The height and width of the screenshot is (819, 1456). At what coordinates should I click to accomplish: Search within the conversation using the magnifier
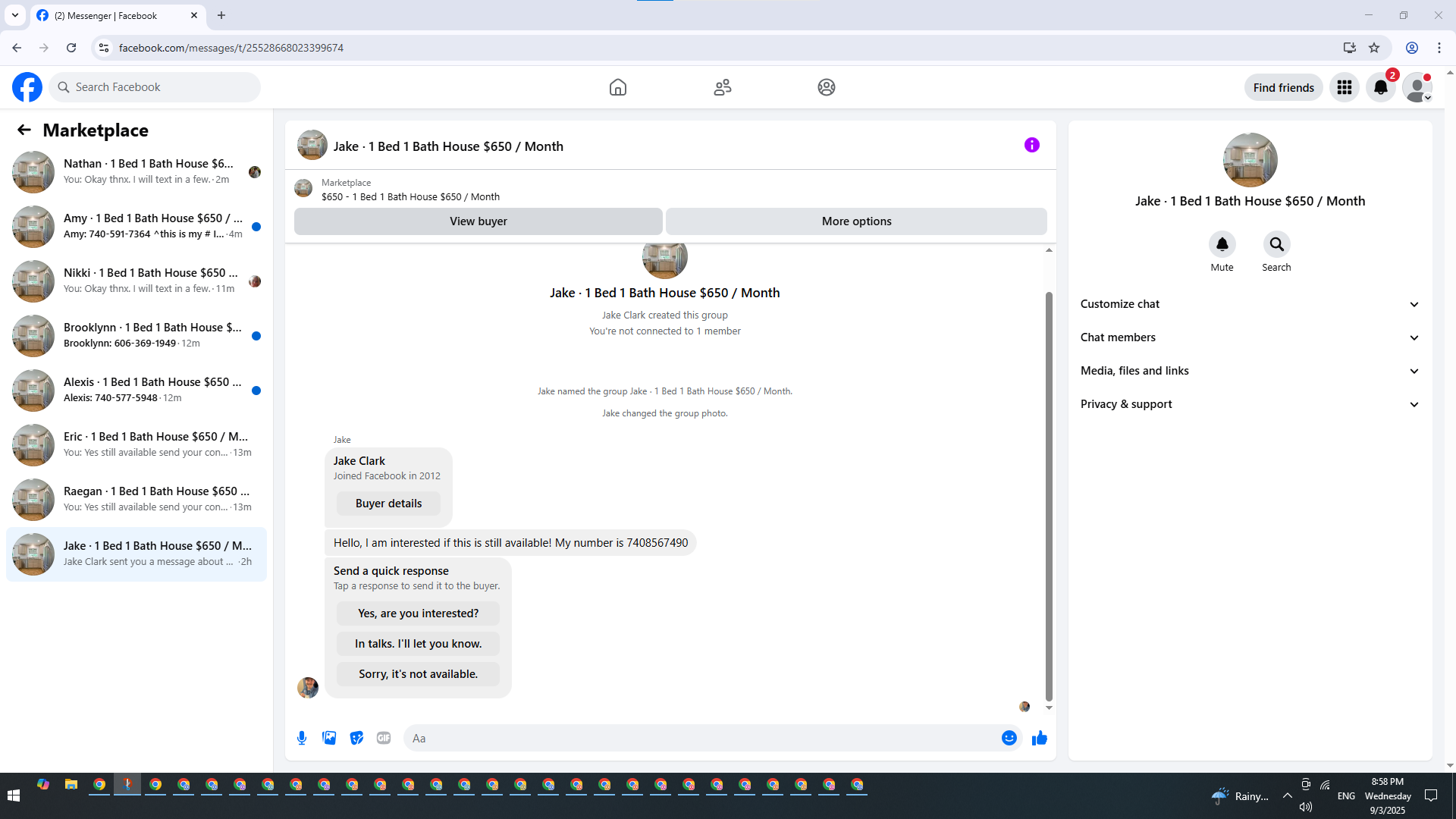point(1277,244)
